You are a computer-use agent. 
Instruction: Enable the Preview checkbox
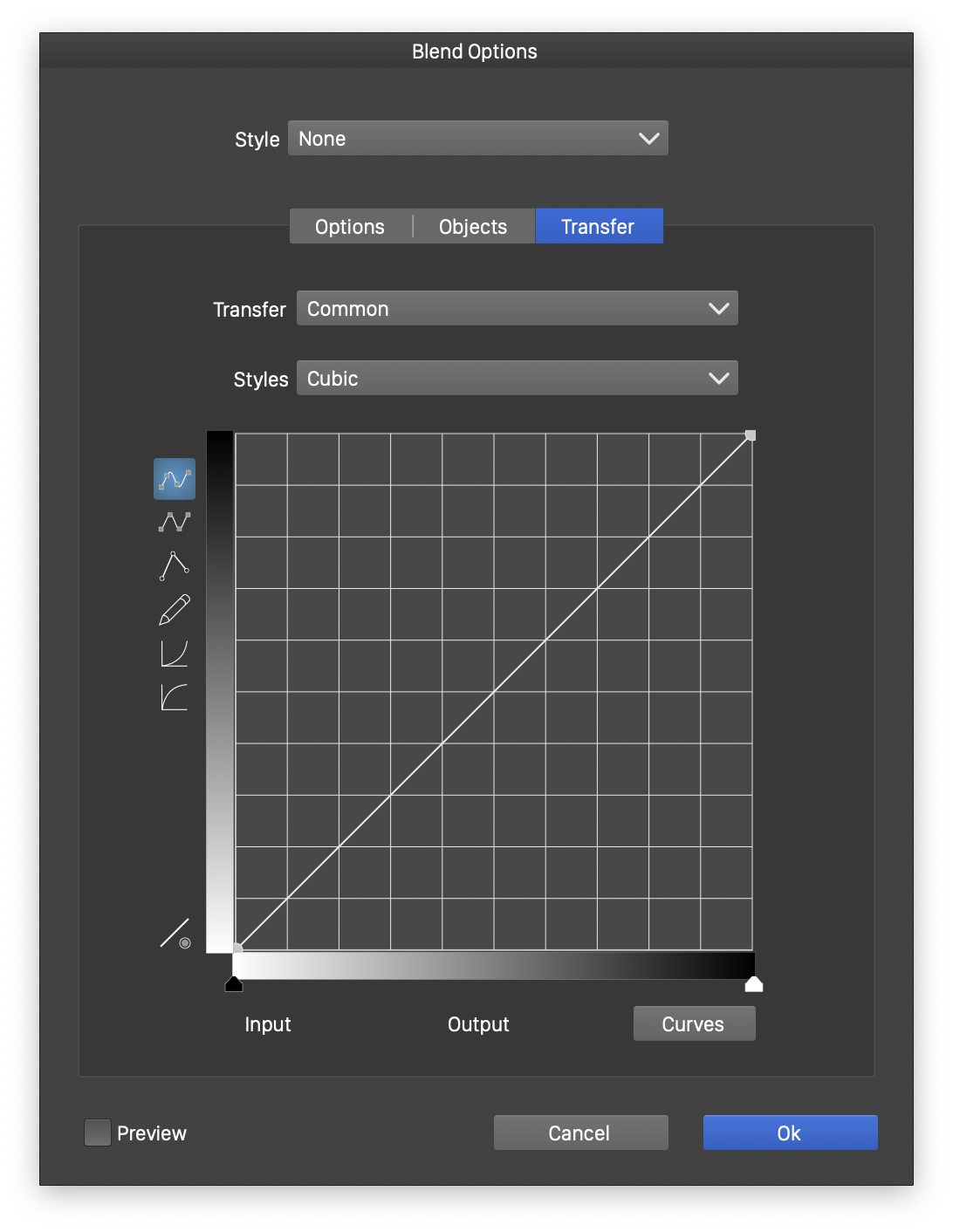[x=98, y=1133]
